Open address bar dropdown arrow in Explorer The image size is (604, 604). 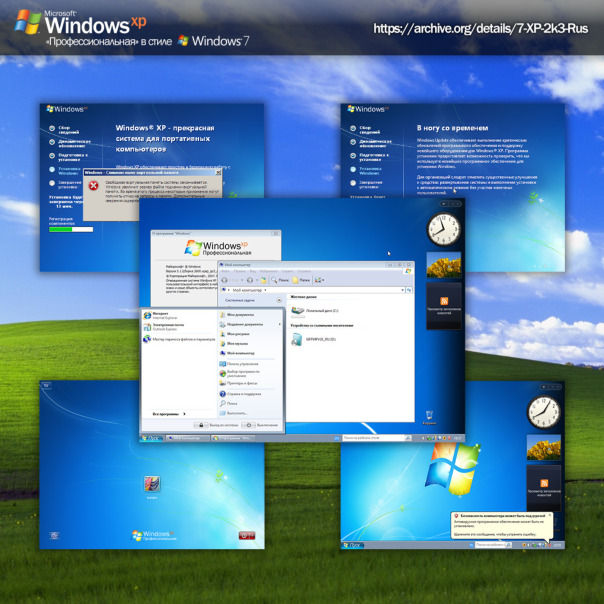(403, 290)
